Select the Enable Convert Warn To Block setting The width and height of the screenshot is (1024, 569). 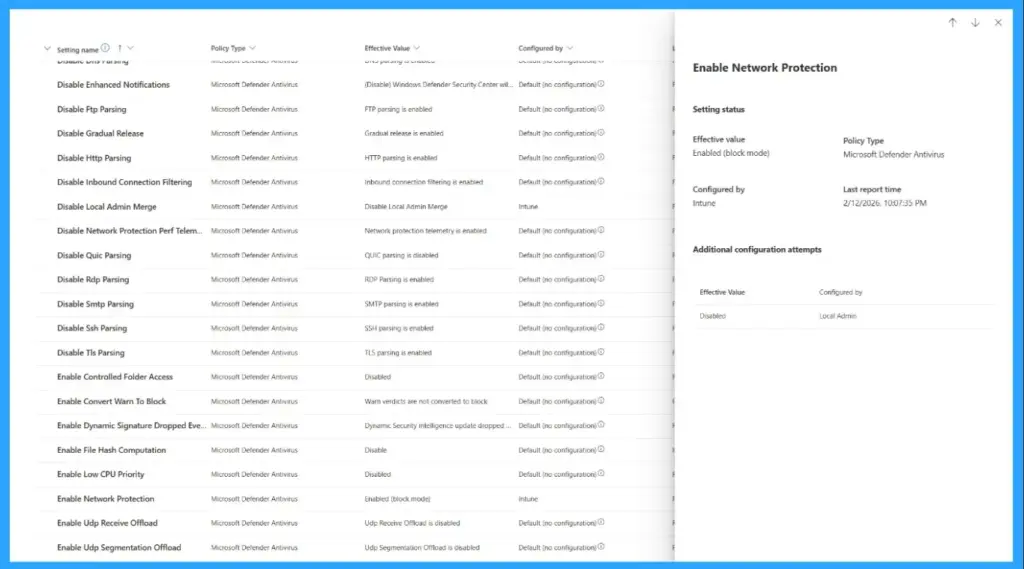(x=111, y=401)
